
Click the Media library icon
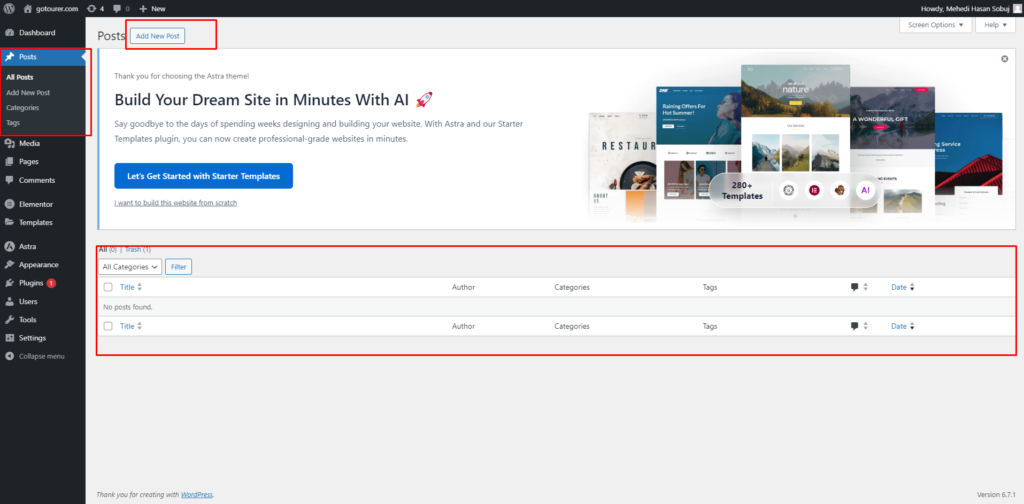9,144
